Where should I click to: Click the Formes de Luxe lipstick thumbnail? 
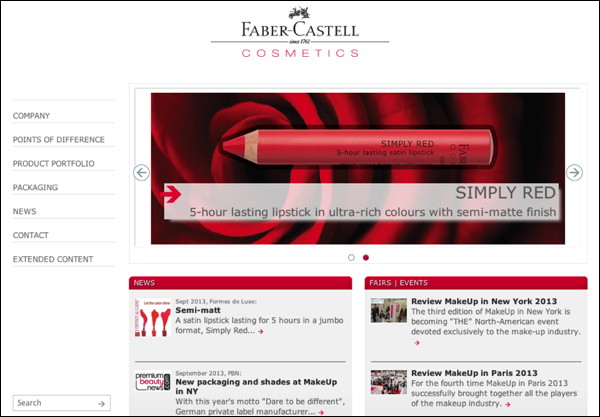[153, 318]
